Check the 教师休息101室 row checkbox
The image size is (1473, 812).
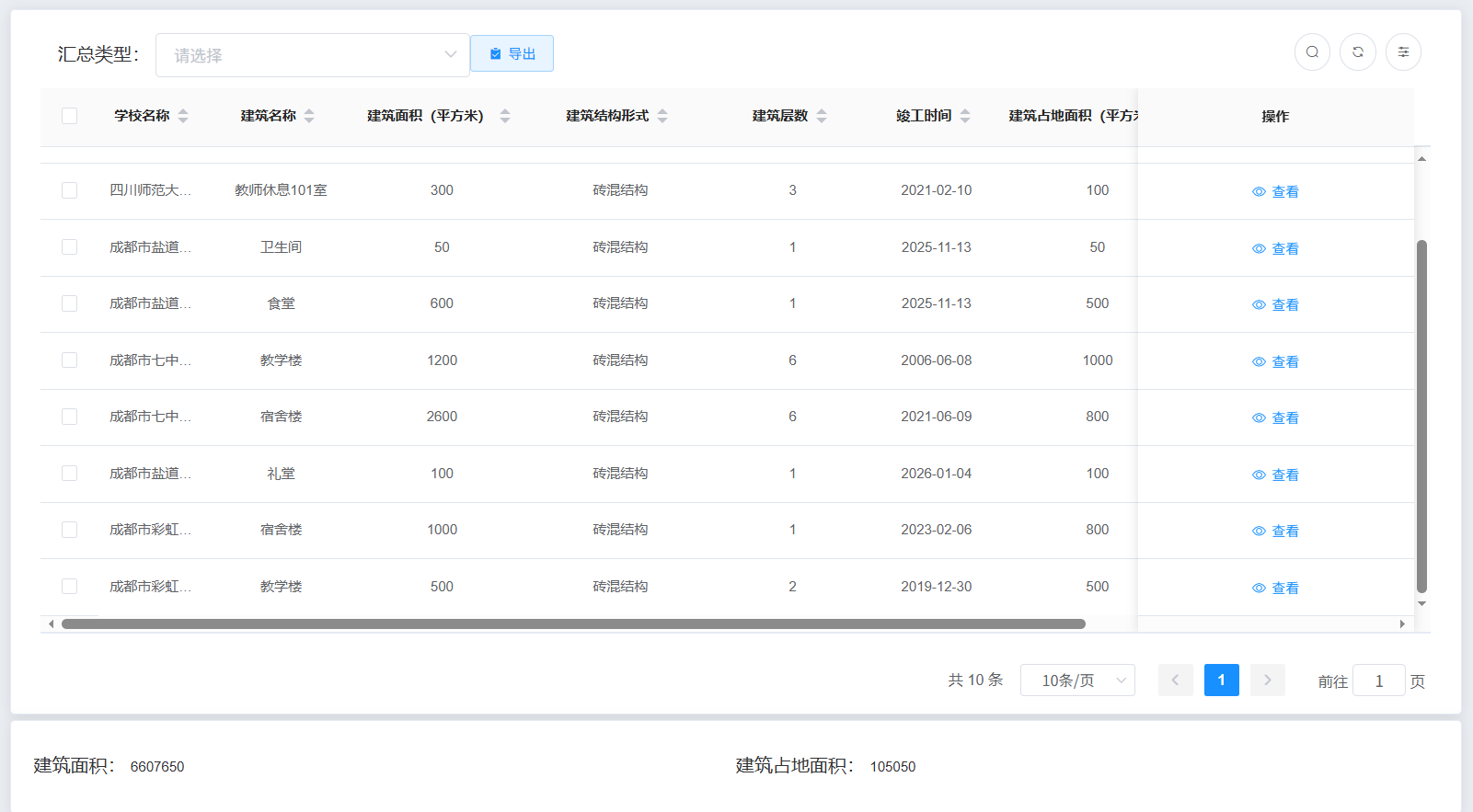click(x=69, y=190)
